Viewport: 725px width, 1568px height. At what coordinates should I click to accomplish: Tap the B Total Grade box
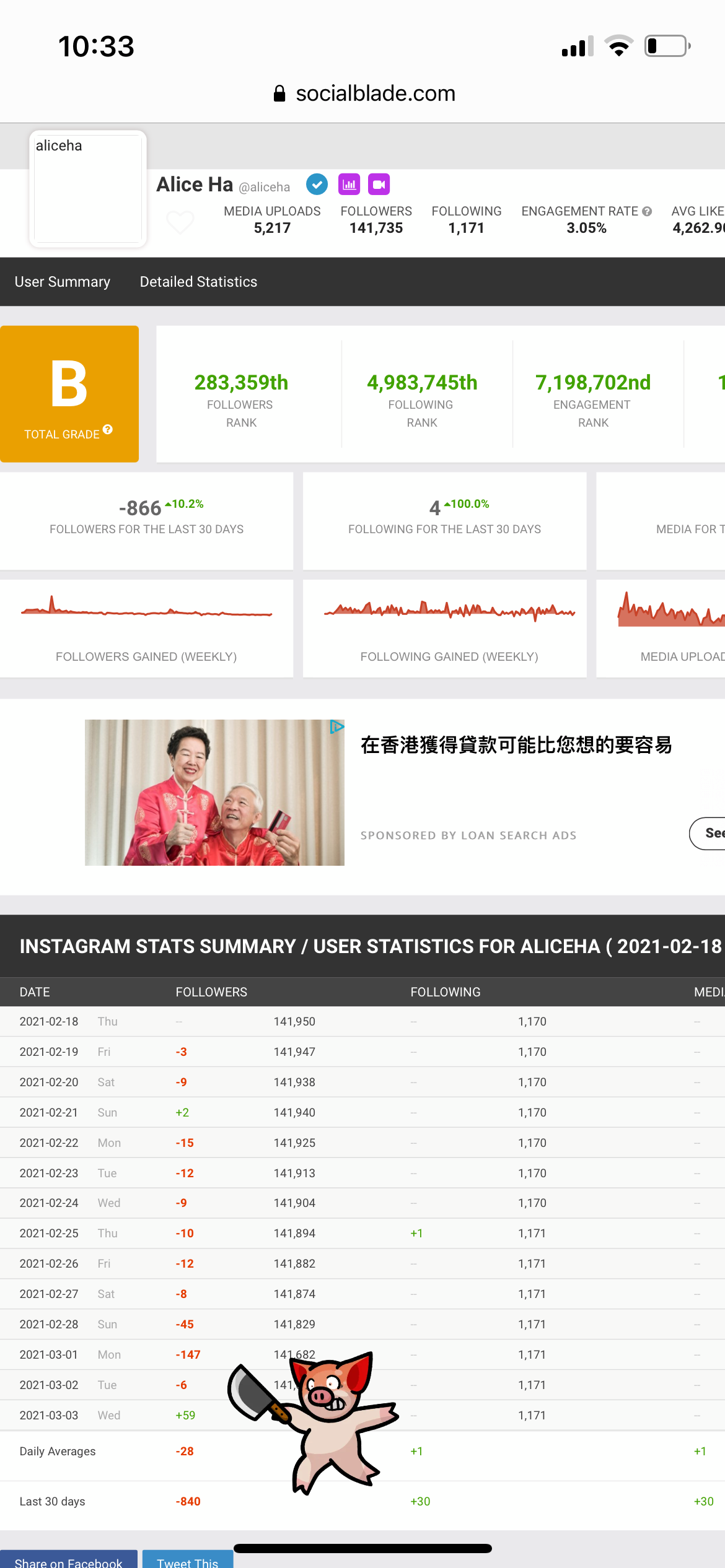(69, 394)
